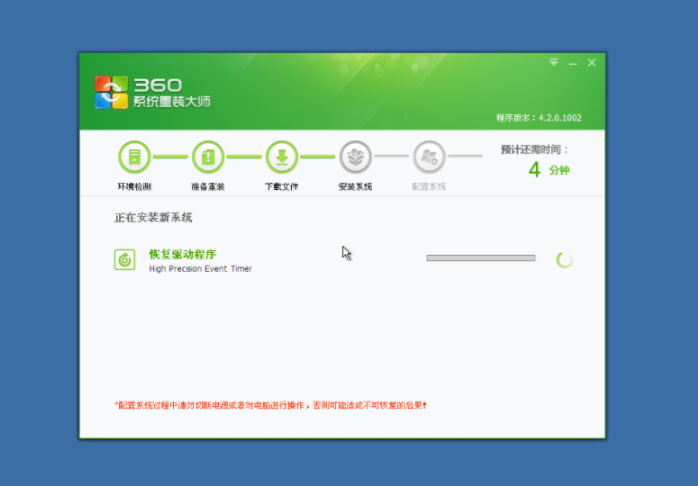This screenshot has height=486, width=698.
Task: Click the red warning message text
Action: coord(270,405)
